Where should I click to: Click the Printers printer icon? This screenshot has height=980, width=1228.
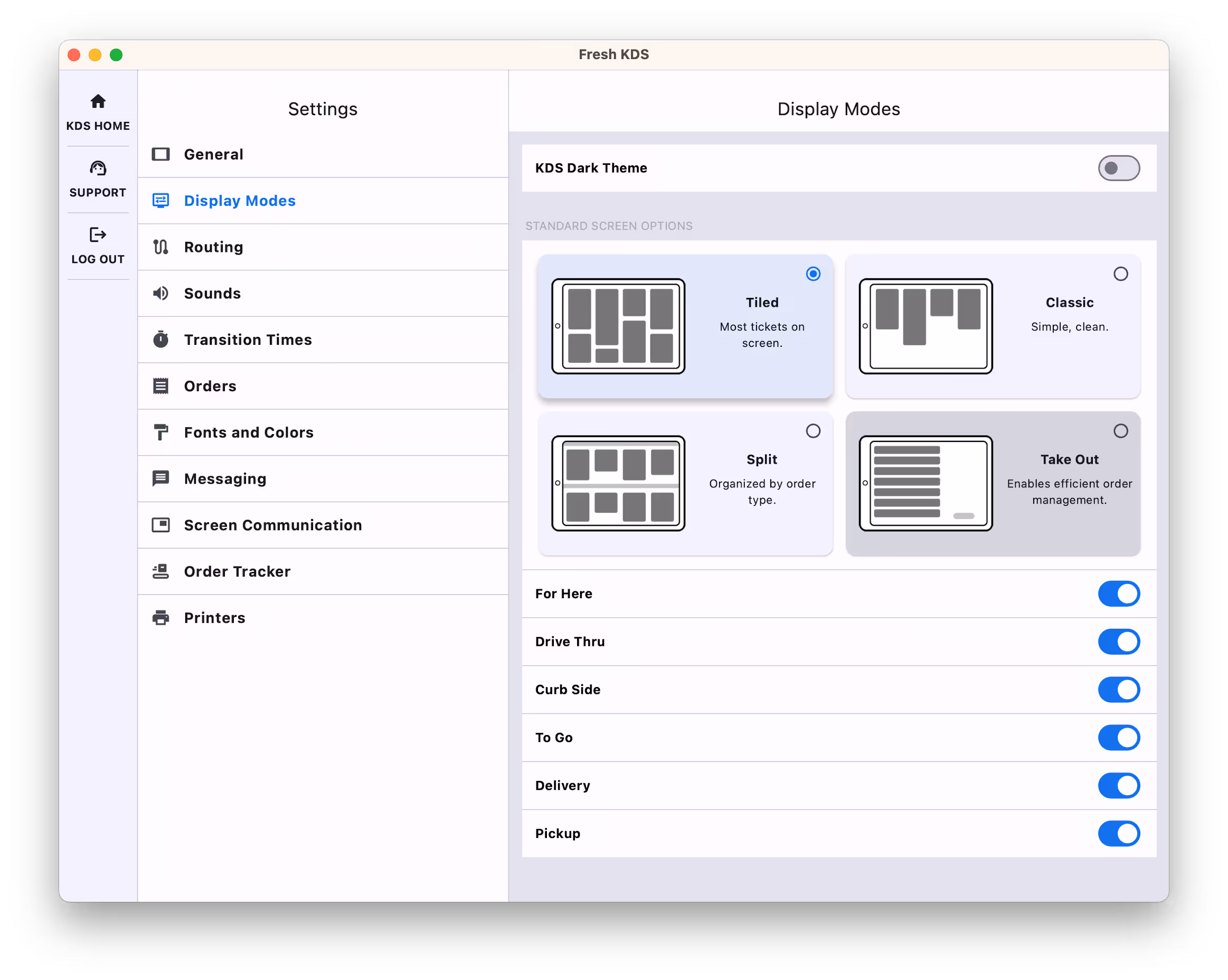(x=160, y=618)
